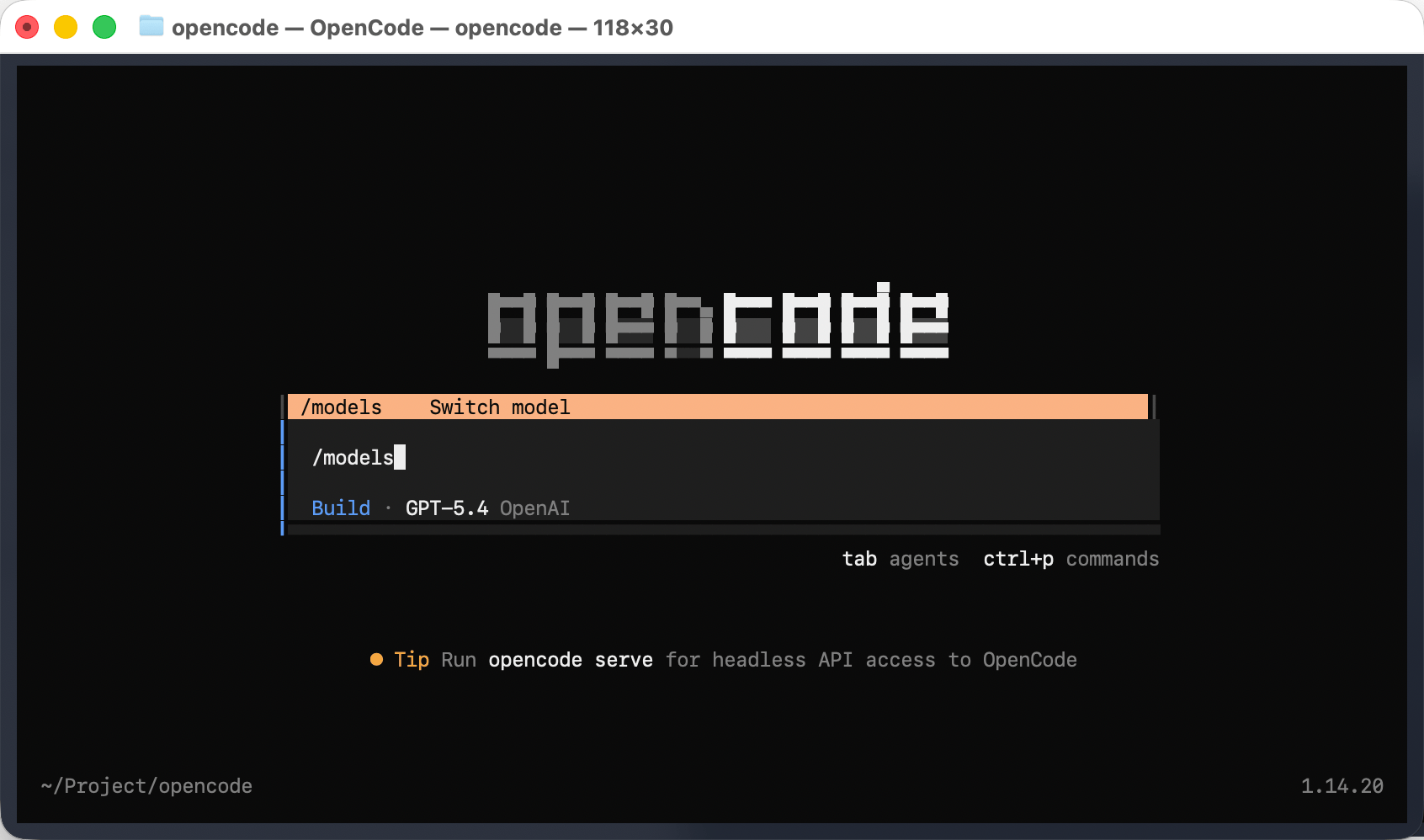Screen dimensions: 1424x840
Task: Click the orange Tip bullet dot
Action: [376, 660]
